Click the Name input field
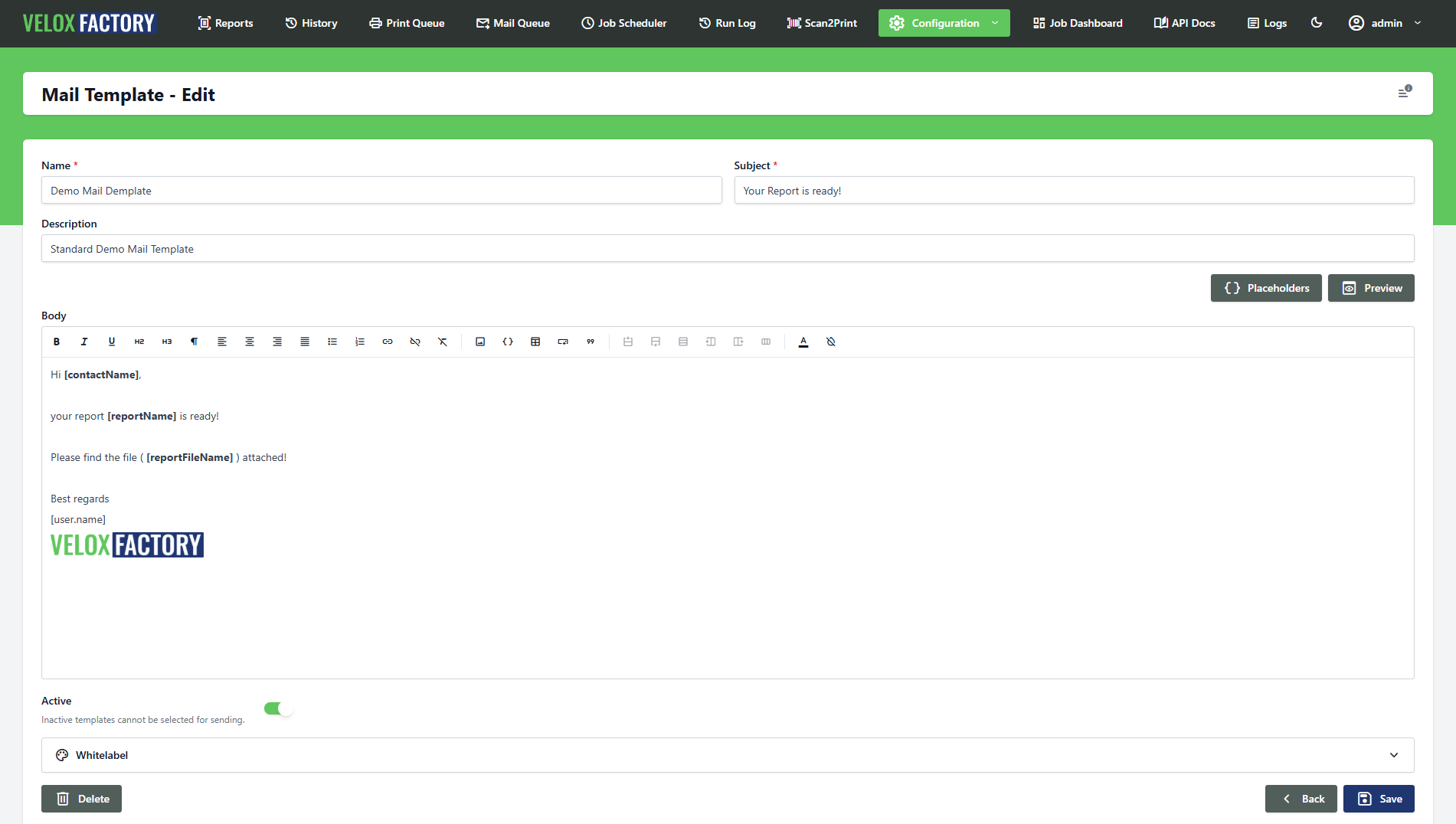Screen dimensions: 1456x824 (381, 191)
